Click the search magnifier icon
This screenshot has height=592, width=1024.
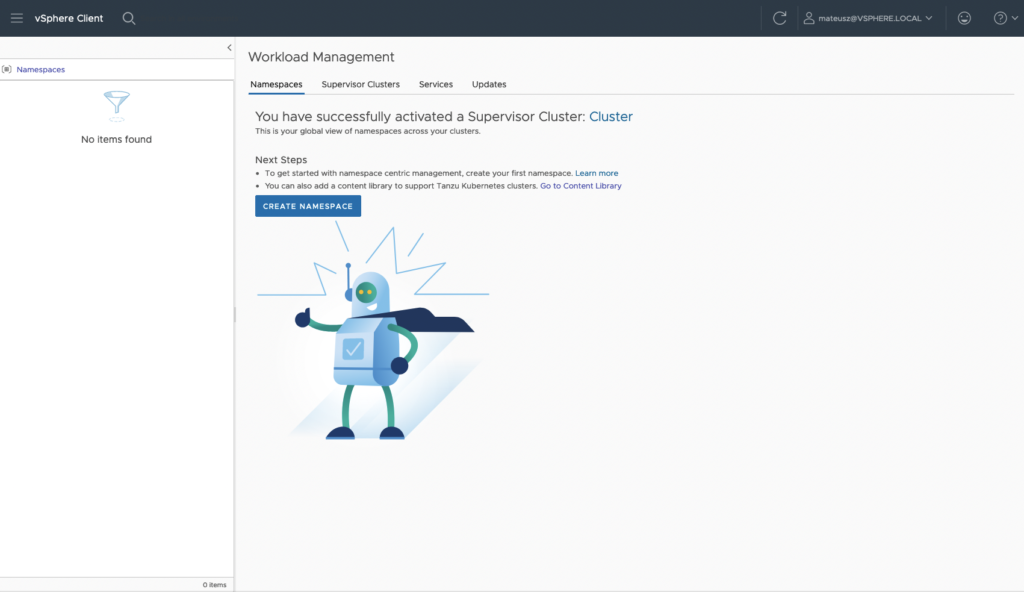tap(128, 17)
